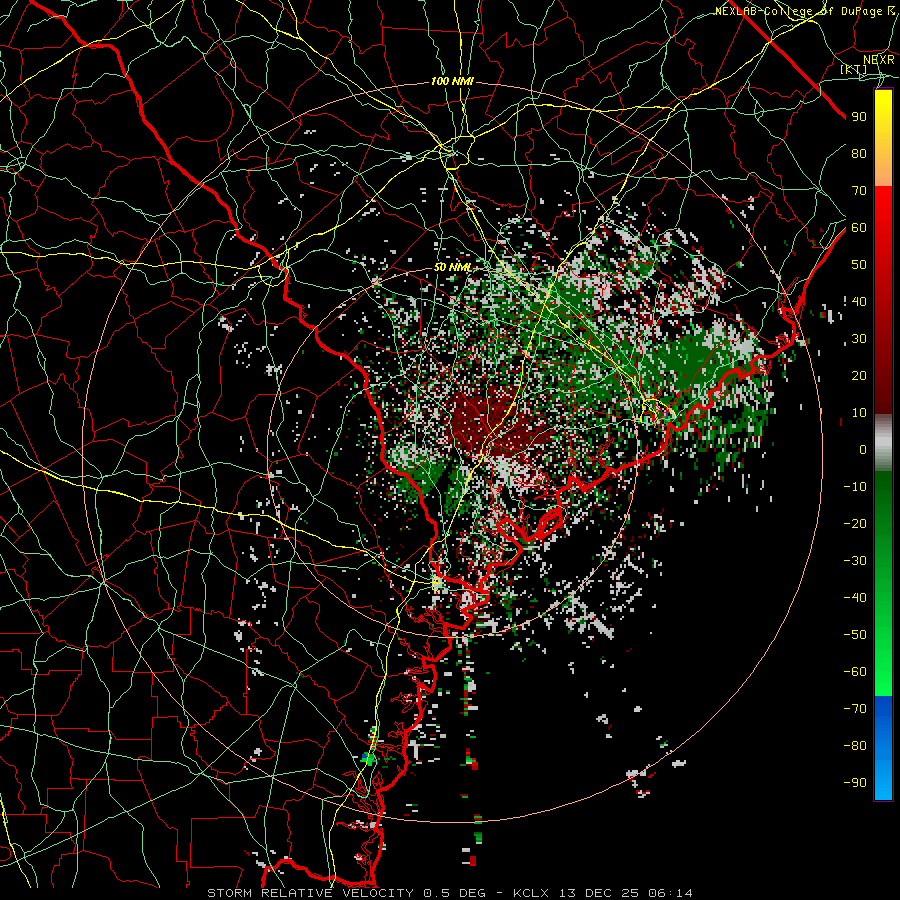Image resolution: width=900 pixels, height=900 pixels.
Task: Click the "[KT]" units label
Action: [854, 69]
